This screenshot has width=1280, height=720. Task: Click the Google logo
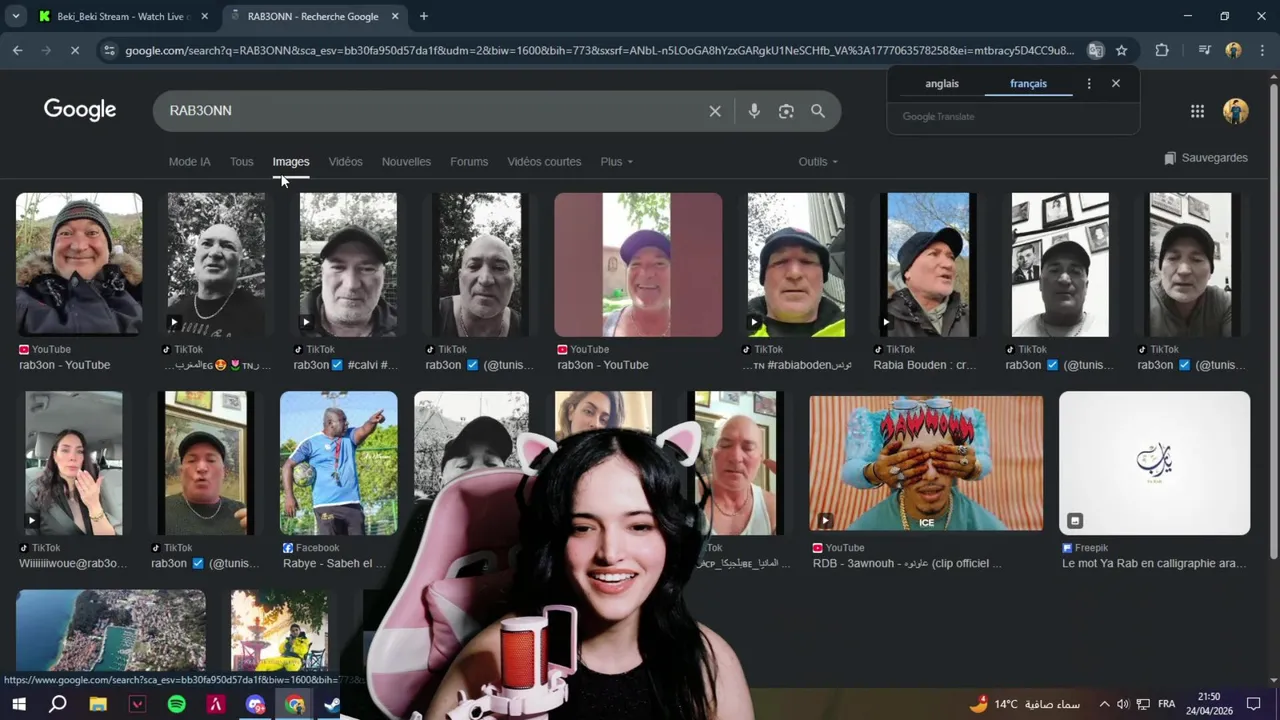pyautogui.click(x=80, y=110)
